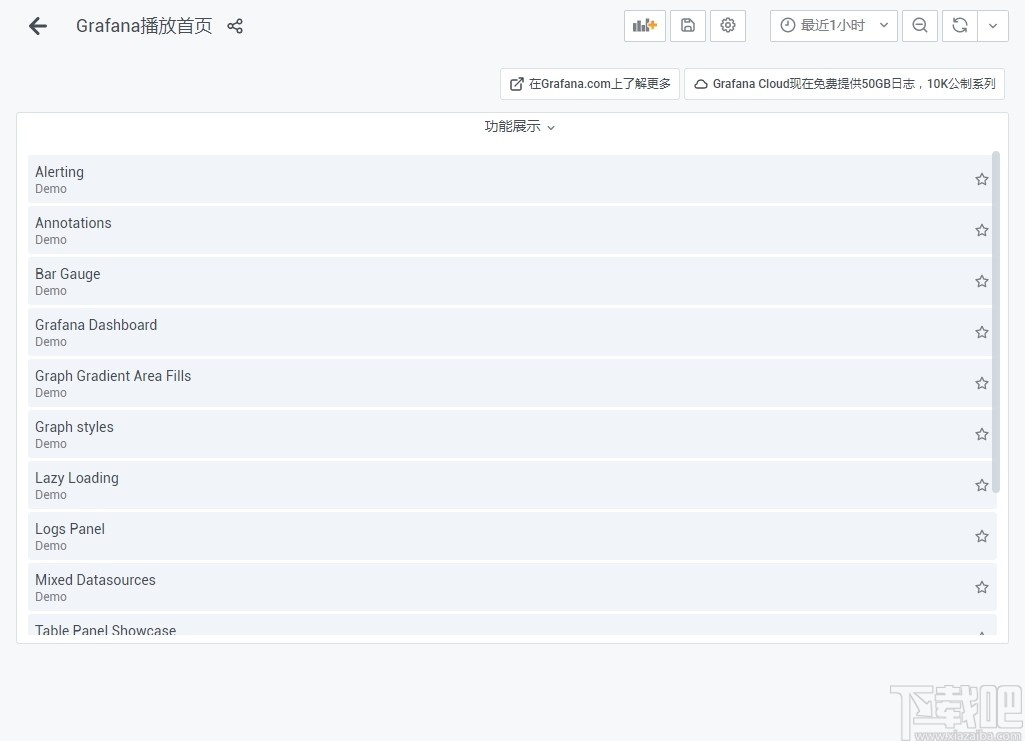
Task: Click 在Grafana.com上了解更多 button
Action: click(589, 84)
